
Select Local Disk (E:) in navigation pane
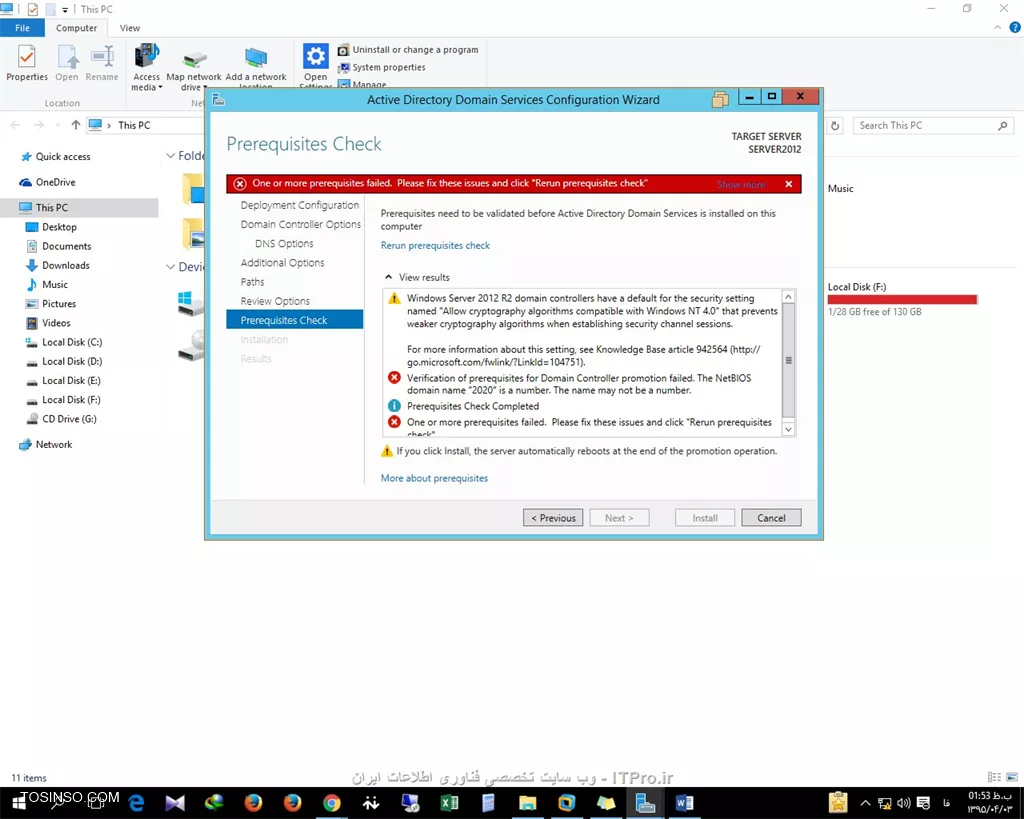coord(63,381)
